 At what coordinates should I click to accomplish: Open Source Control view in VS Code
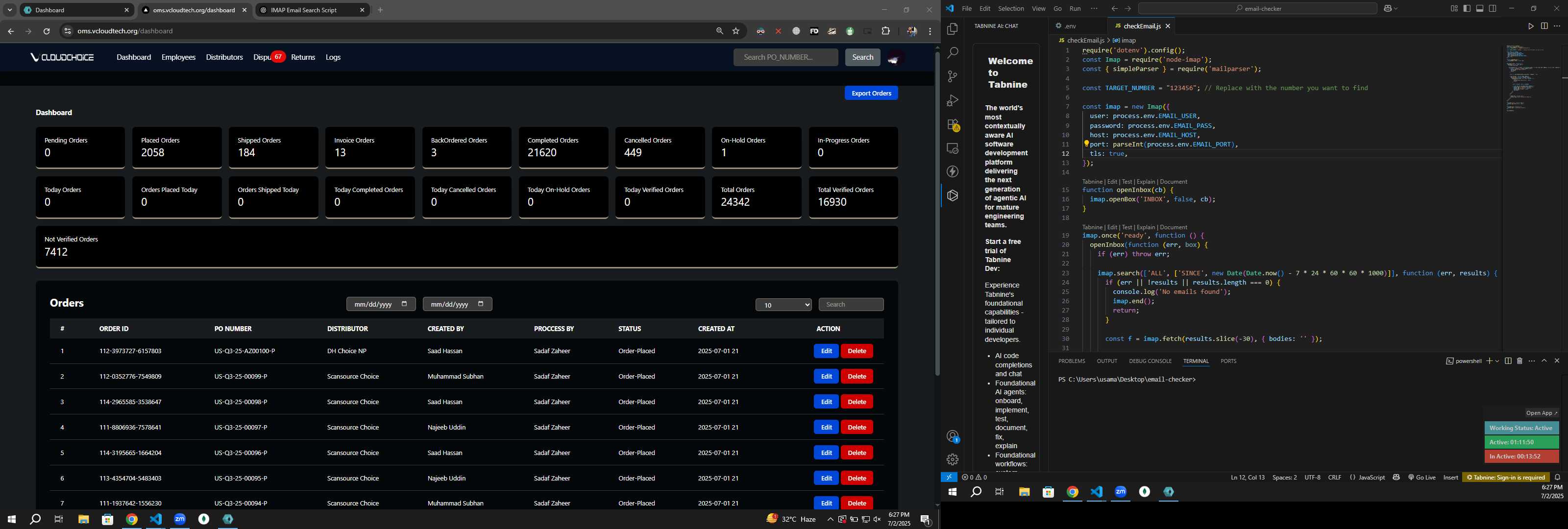tap(953, 77)
